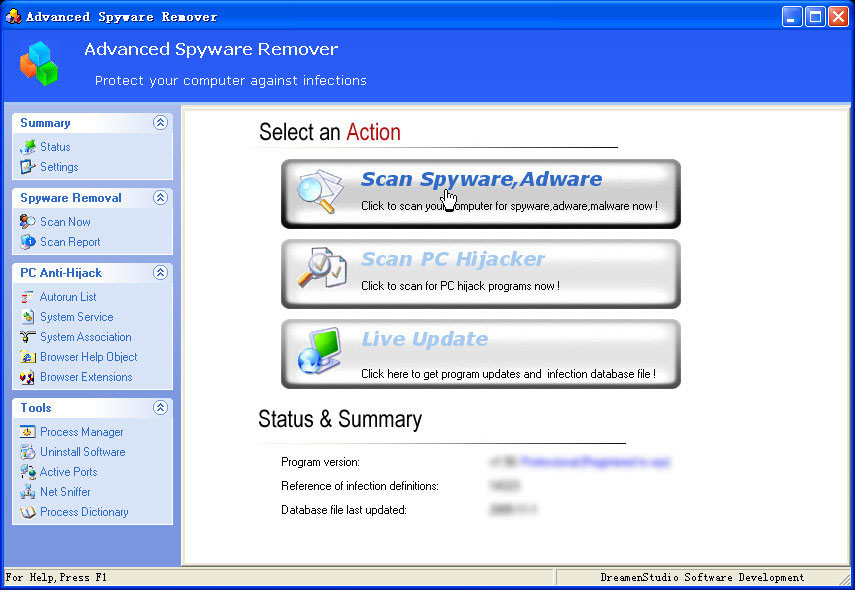Click the Summary panel title
Viewport: 855px width, 590px height.
(45, 123)
